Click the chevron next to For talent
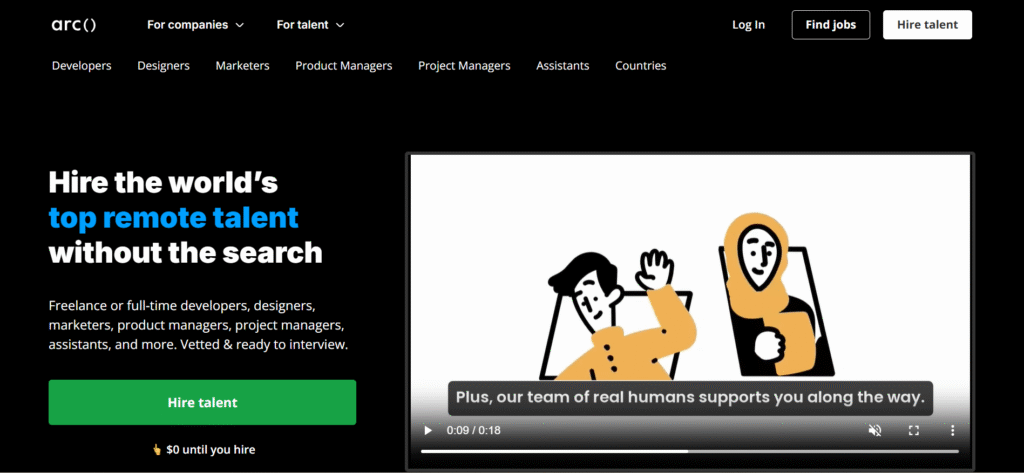 tap(340, 25)
